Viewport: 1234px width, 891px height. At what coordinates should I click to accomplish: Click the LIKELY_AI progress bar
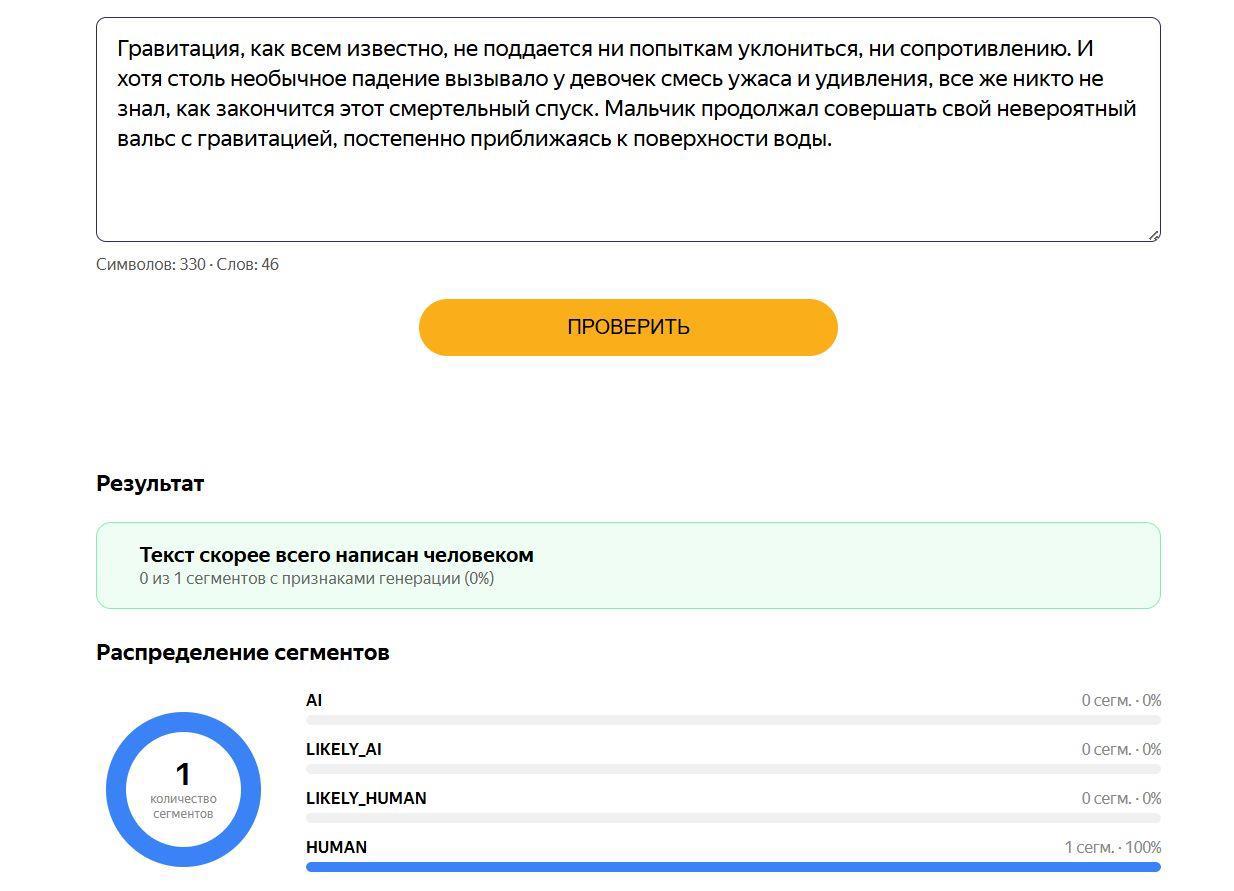[x=733, y=769]
